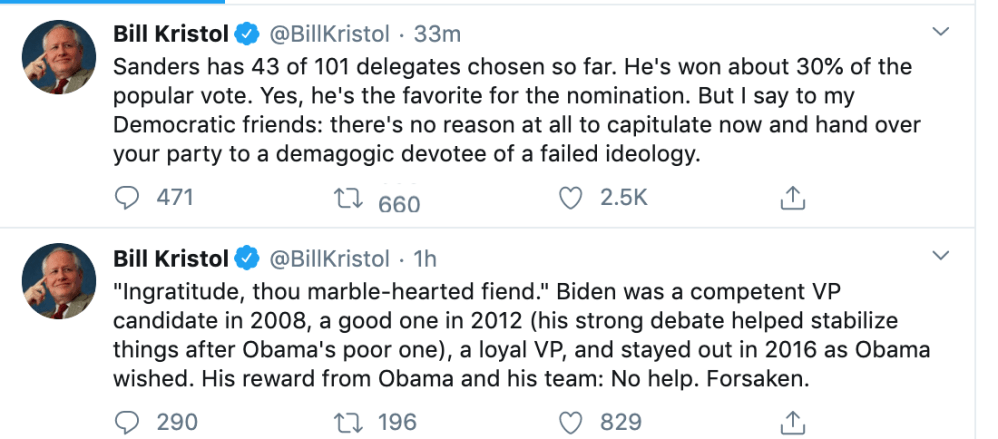
Task: Share the Sanders delegates tweet
Action: pyautogui.click(x=792, y=199)
